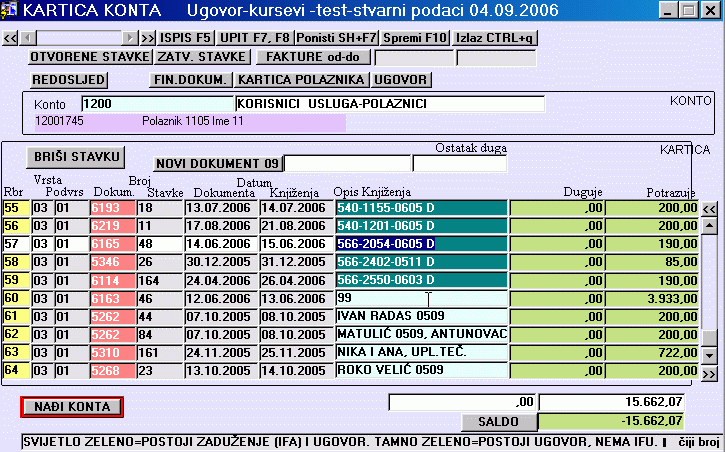This screenshot has height=452, width=725.
Task: Close the KARTICA KONTA window
Action: 711,10
